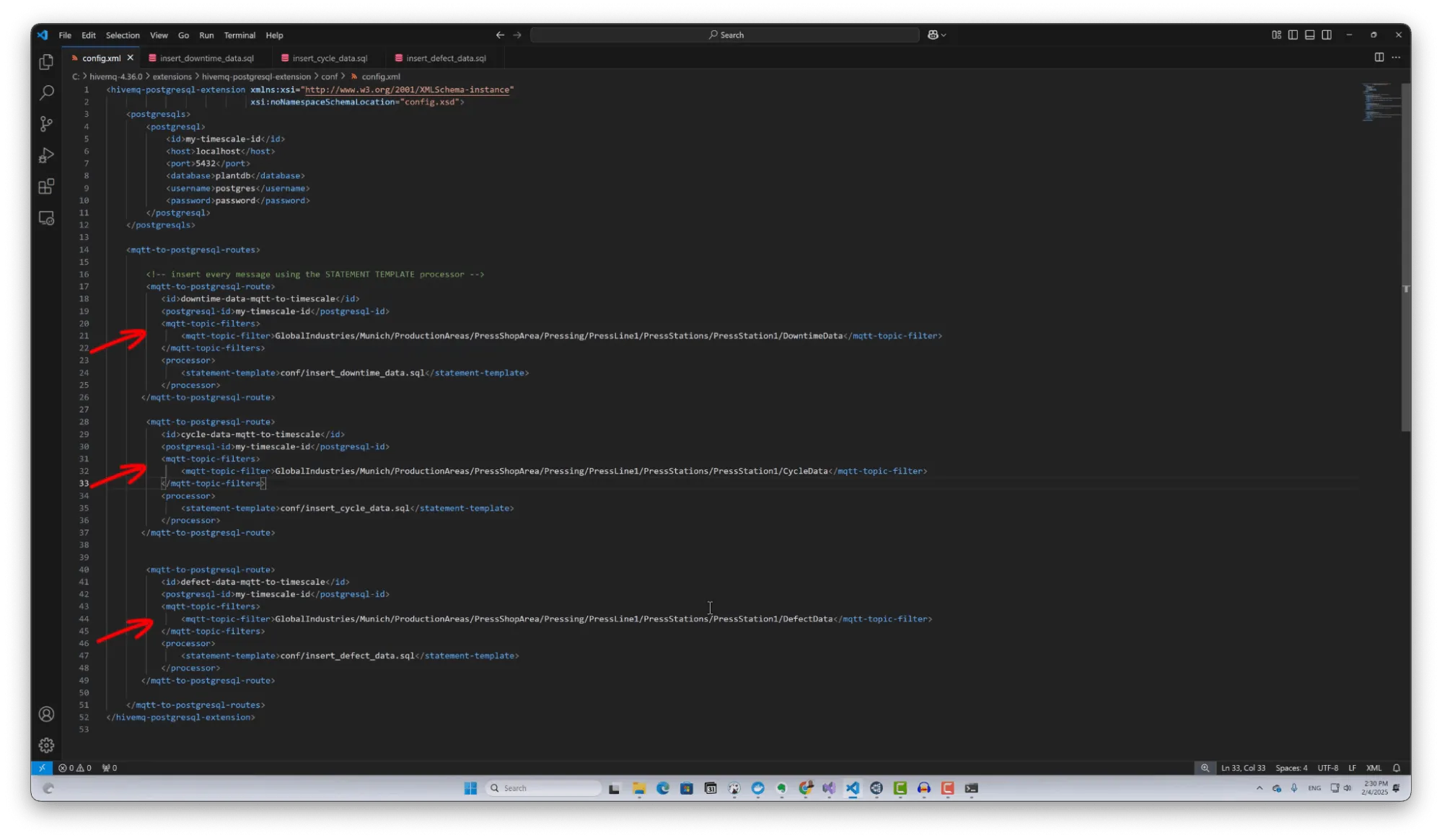Click the remote window indicator in status bar
Screen dimensions: 1442x840
pos(42,768)
